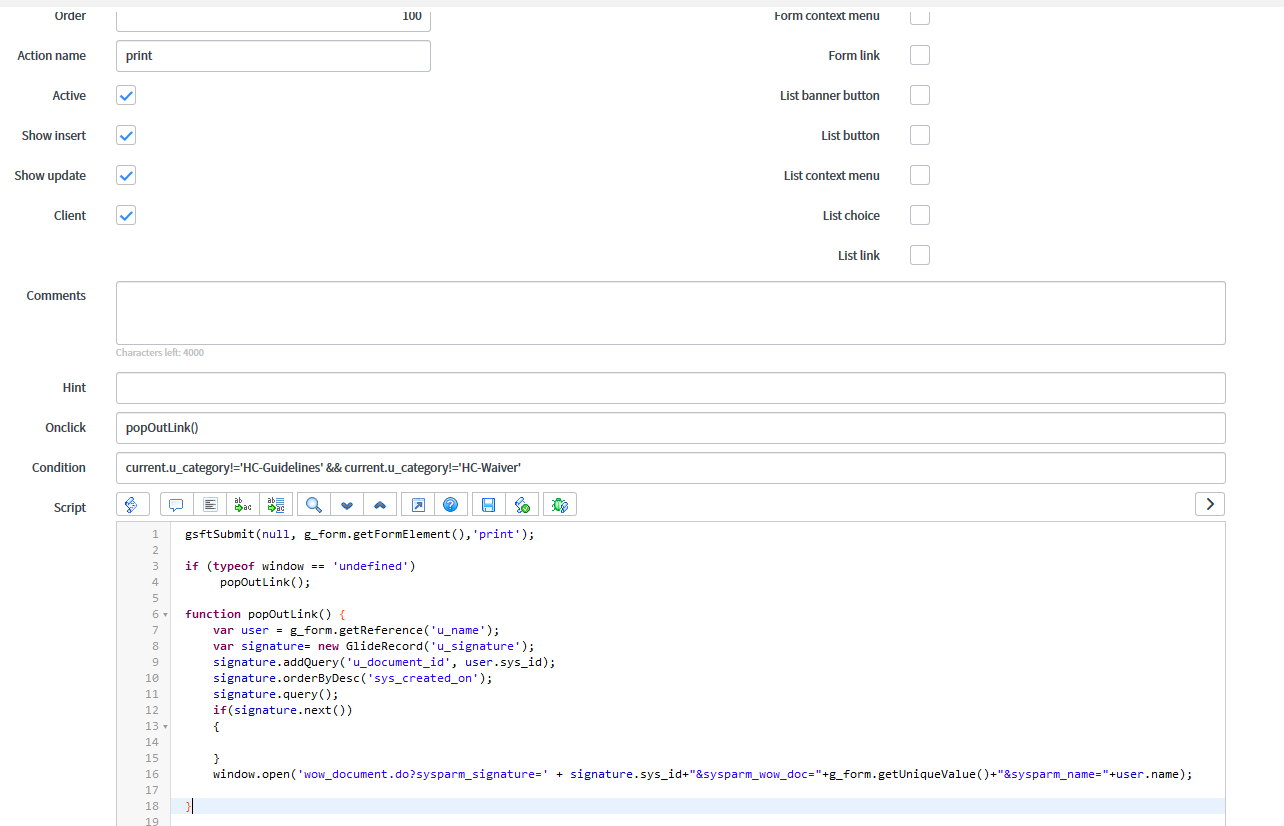Viewport: 1284px width, 826px height.
Task: Select the Replace All icon
Action: click(275, 504)
